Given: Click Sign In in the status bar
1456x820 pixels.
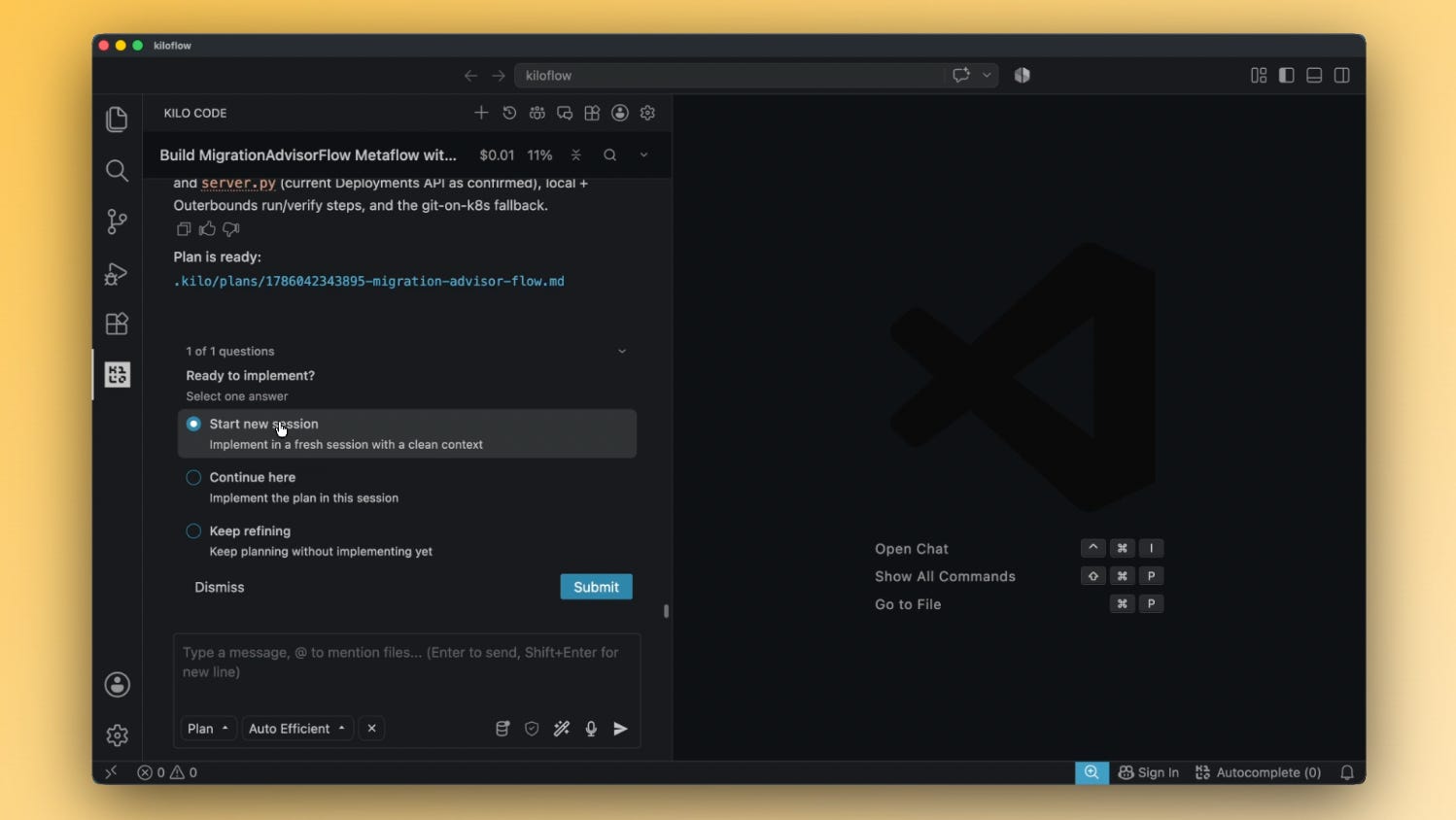Looking at the screenshot, I should click(1149, 772).
